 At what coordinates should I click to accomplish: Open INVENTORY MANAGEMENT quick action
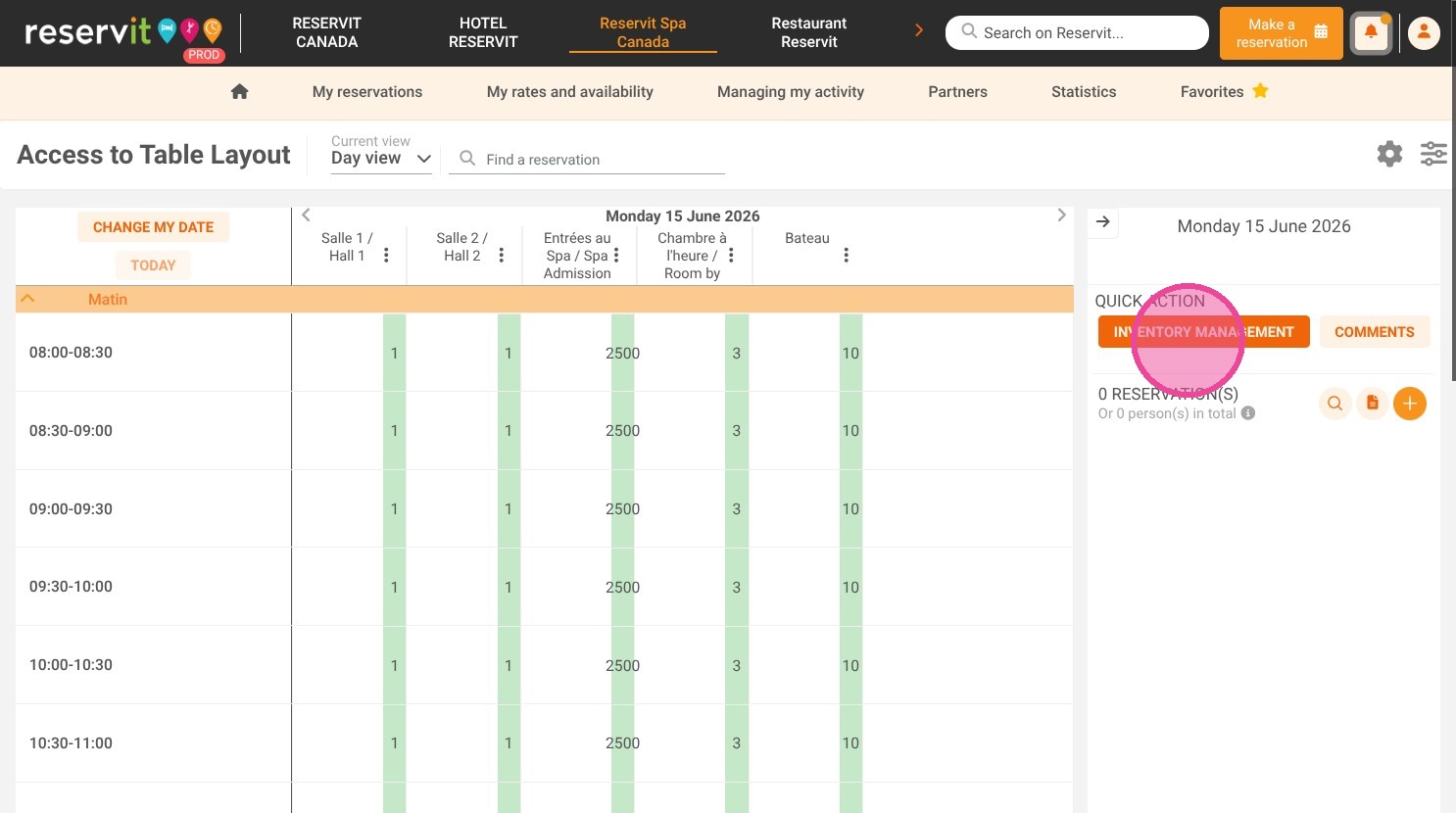click(x=1204, y=332)
